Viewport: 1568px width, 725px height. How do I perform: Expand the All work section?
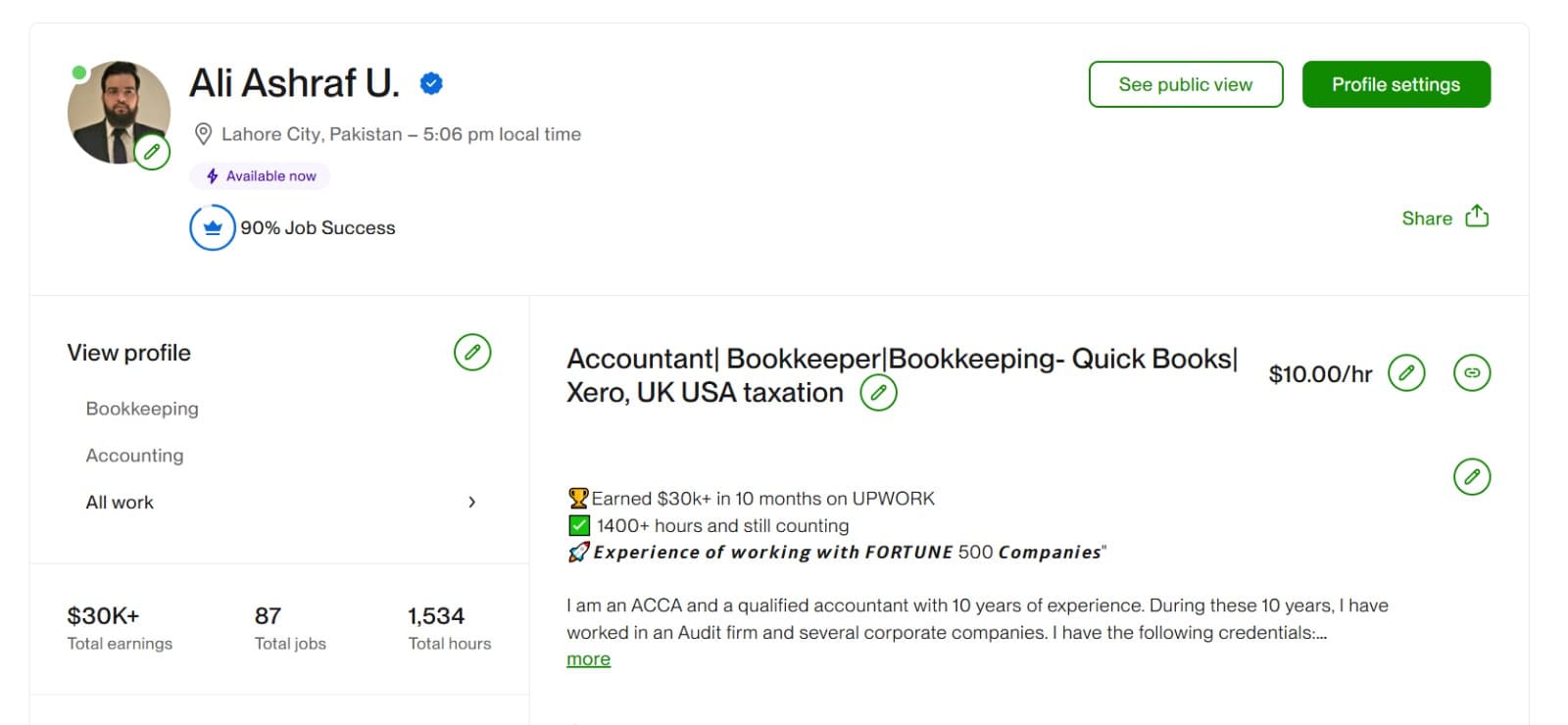click(472, 502)
